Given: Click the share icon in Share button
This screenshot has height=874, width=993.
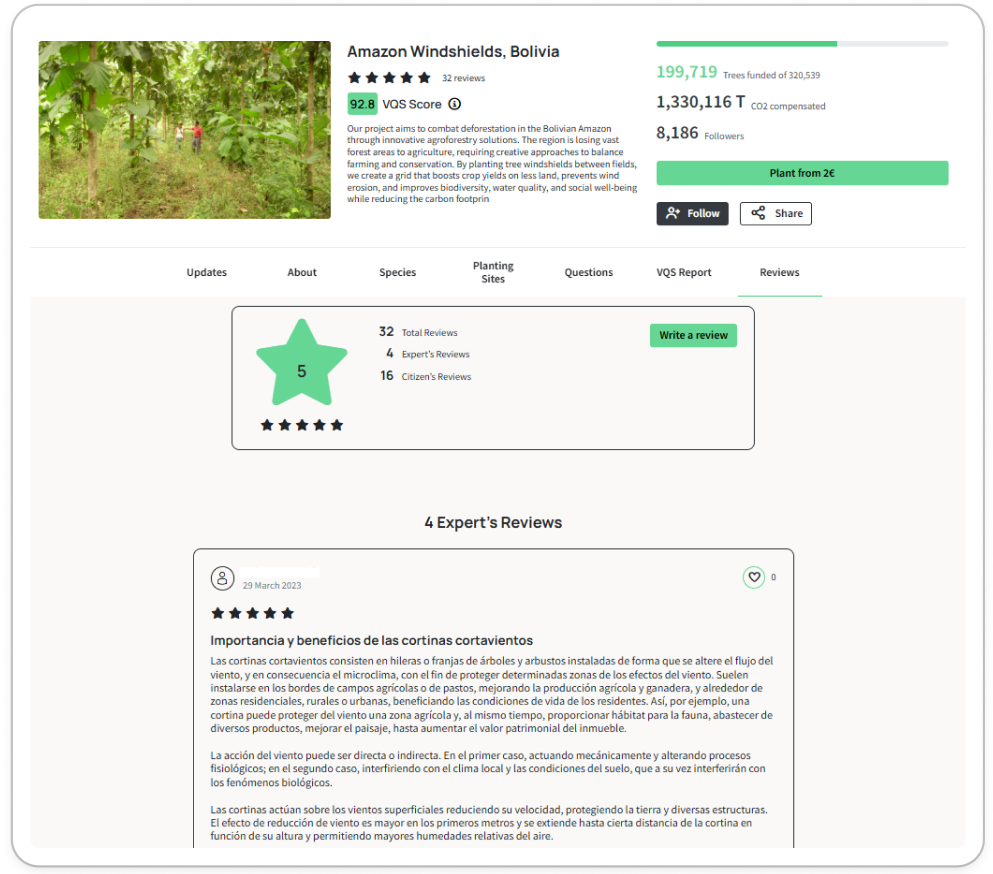Looking at the screenshot, I should pyautogui.click(x=758, y=213).
